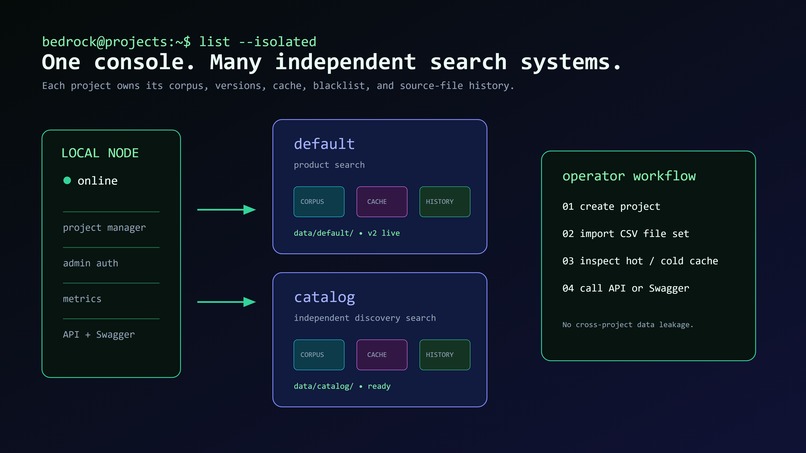Click independent discovery search subtitle

point(364,318)
